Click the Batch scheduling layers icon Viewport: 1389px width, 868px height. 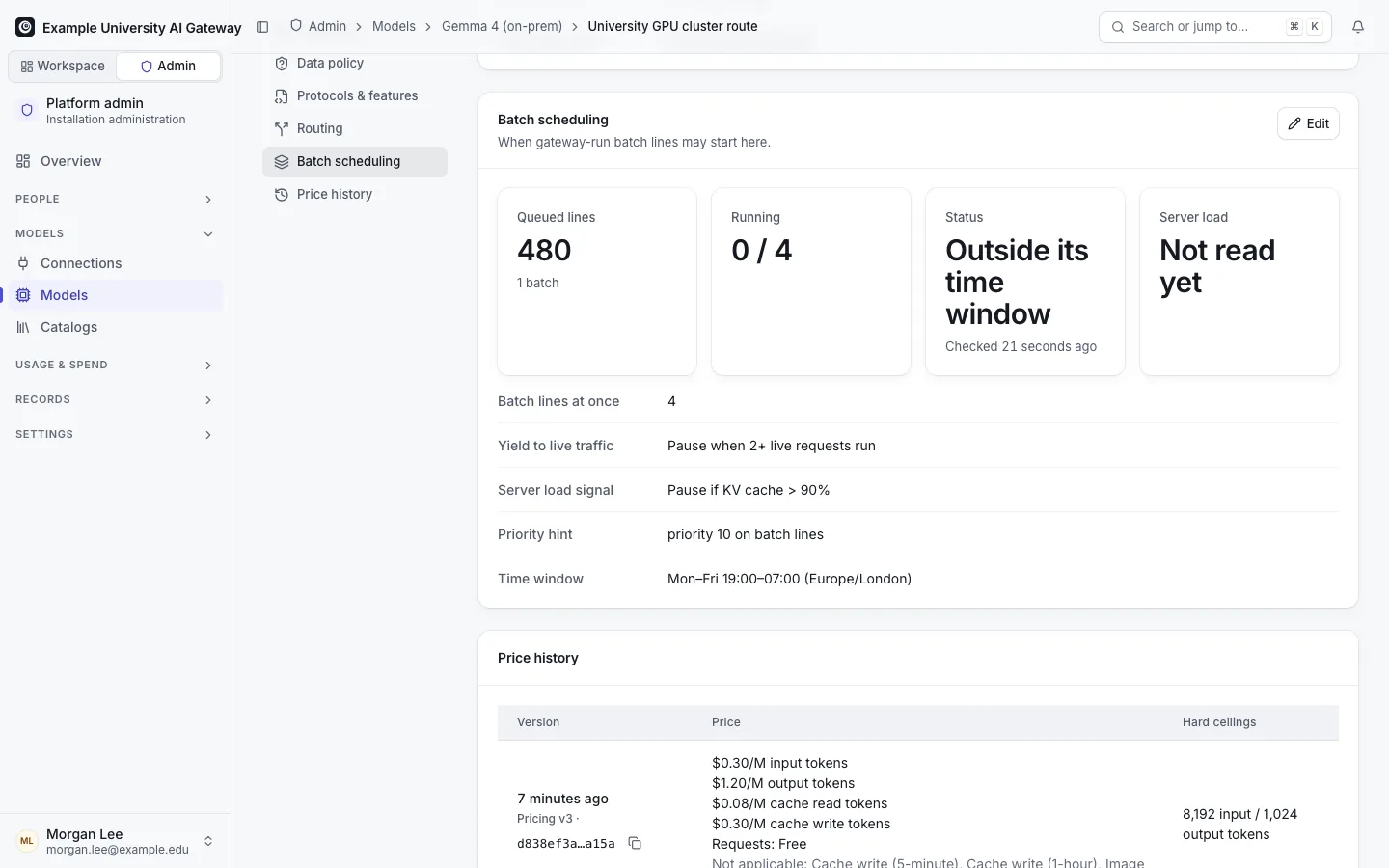pos(282,161)
